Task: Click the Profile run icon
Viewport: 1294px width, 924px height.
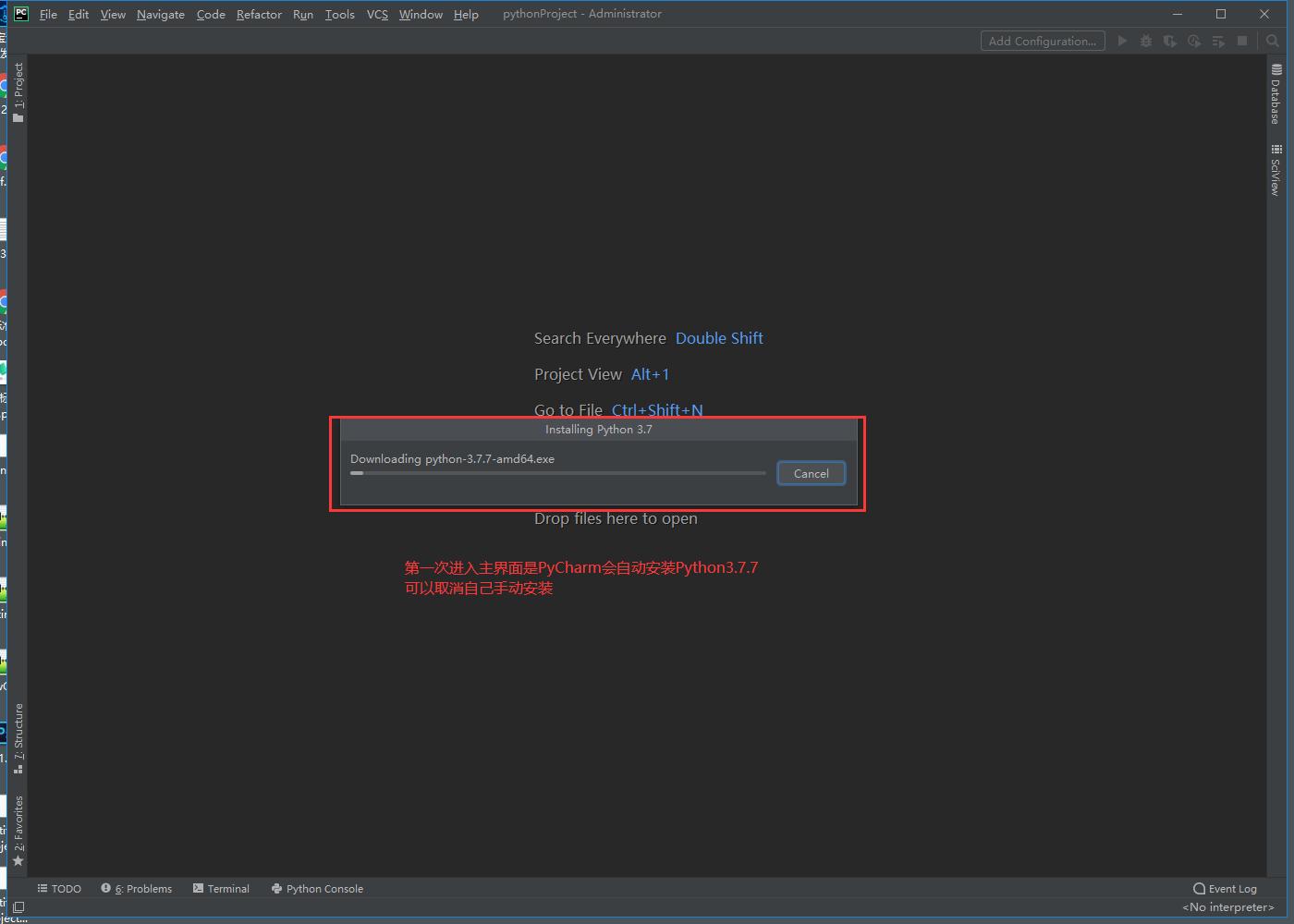Action: [x=1194, y=41]
